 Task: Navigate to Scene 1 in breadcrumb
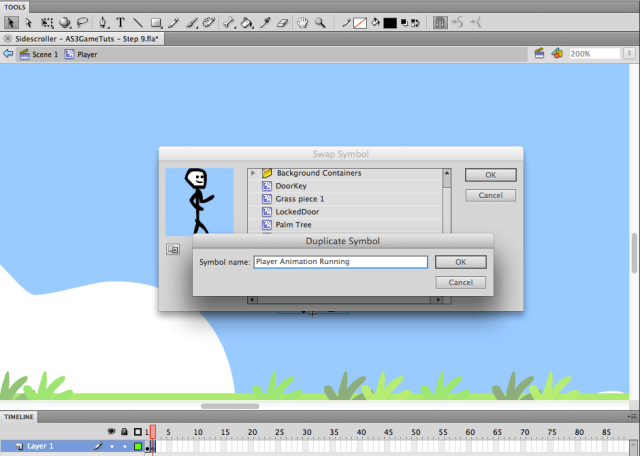(x=39, y=54)
